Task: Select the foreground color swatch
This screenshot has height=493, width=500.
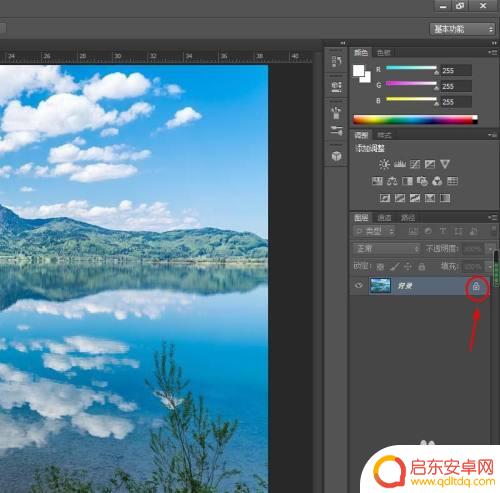Action: [359, 70]
